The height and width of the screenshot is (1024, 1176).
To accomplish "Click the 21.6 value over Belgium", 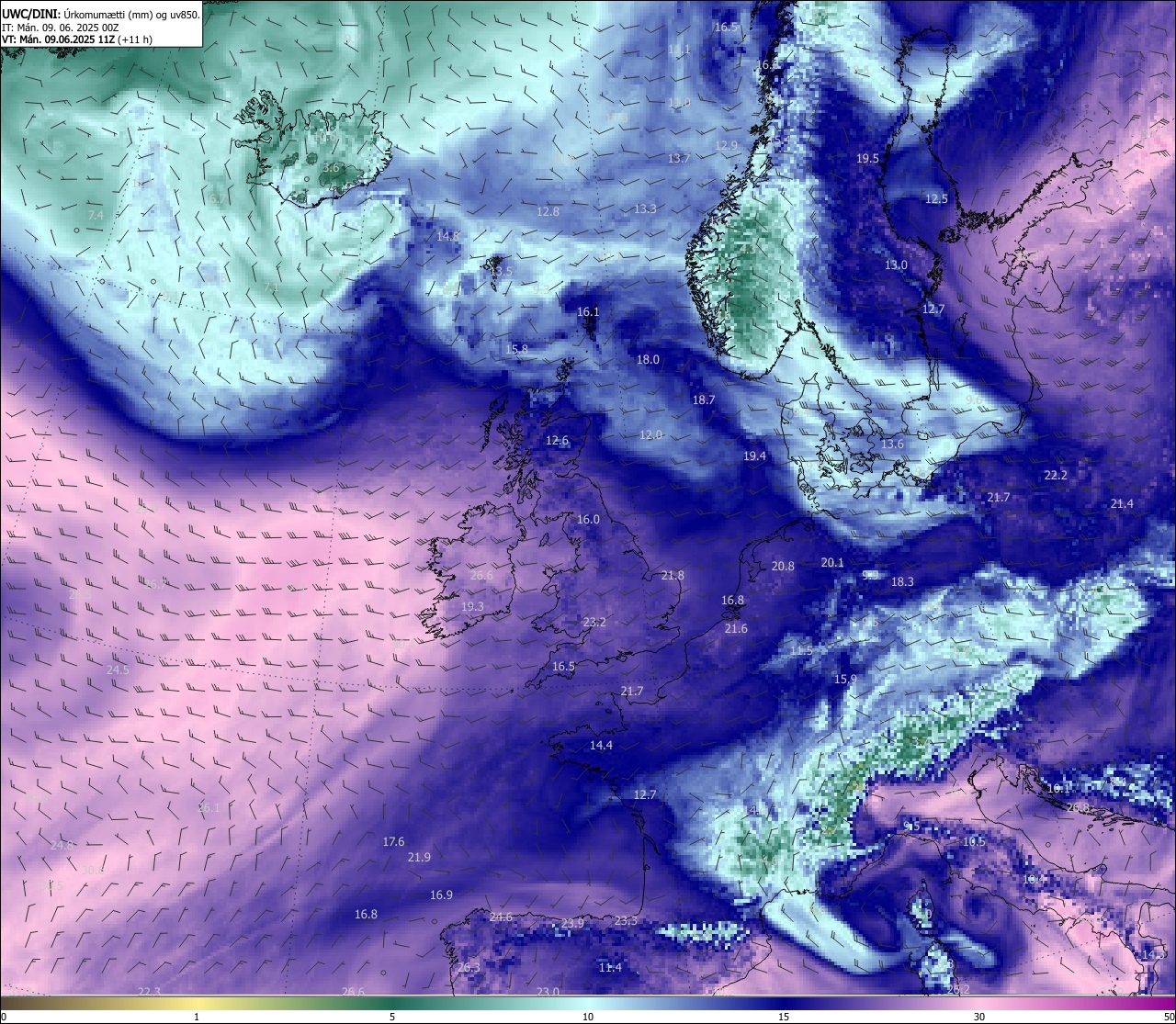I will click(x=736, y=629).
